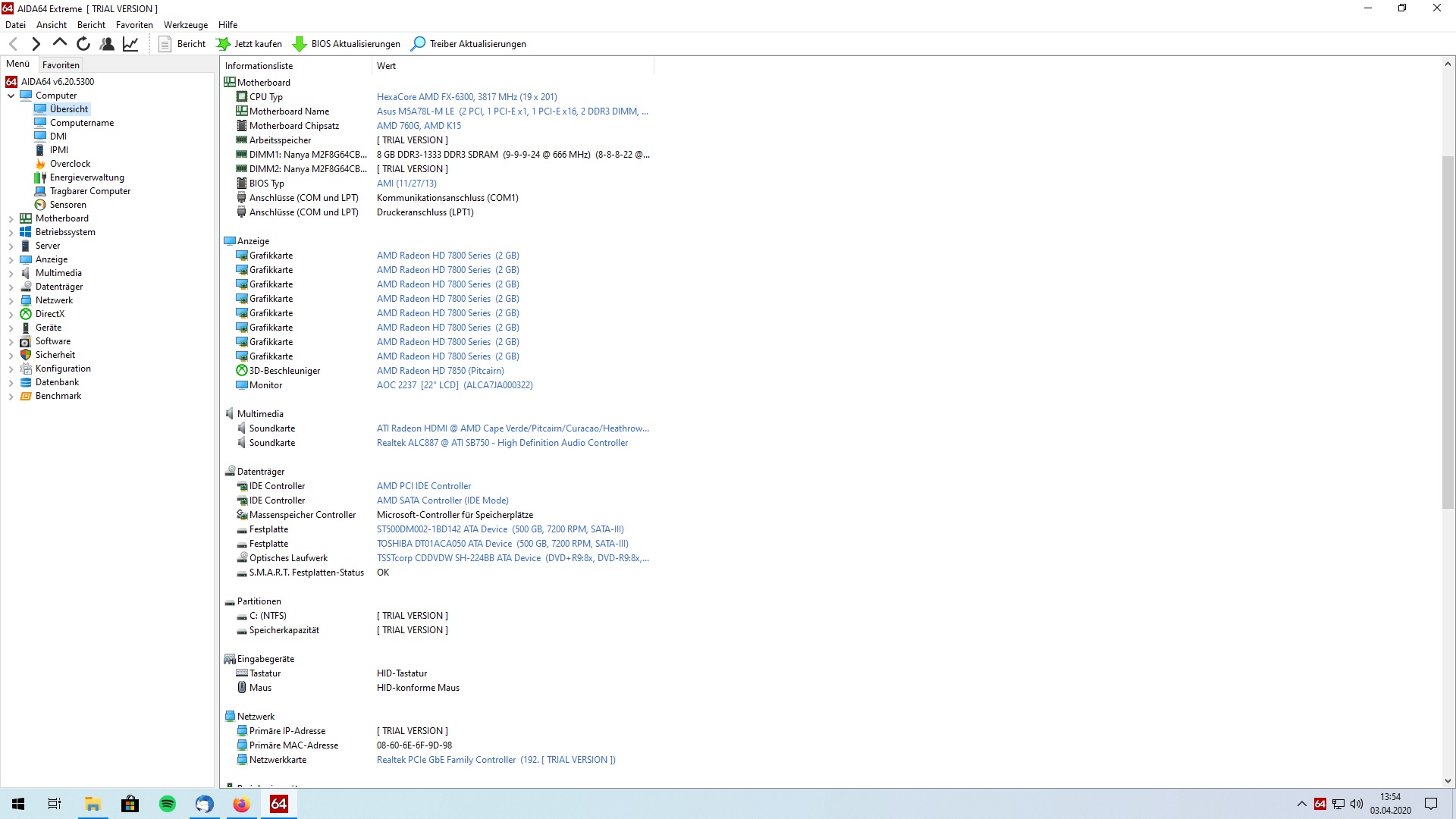Switch to the Favoriten tab
The width and height of the screenshot is (1456, 819).
click(61, 65)
